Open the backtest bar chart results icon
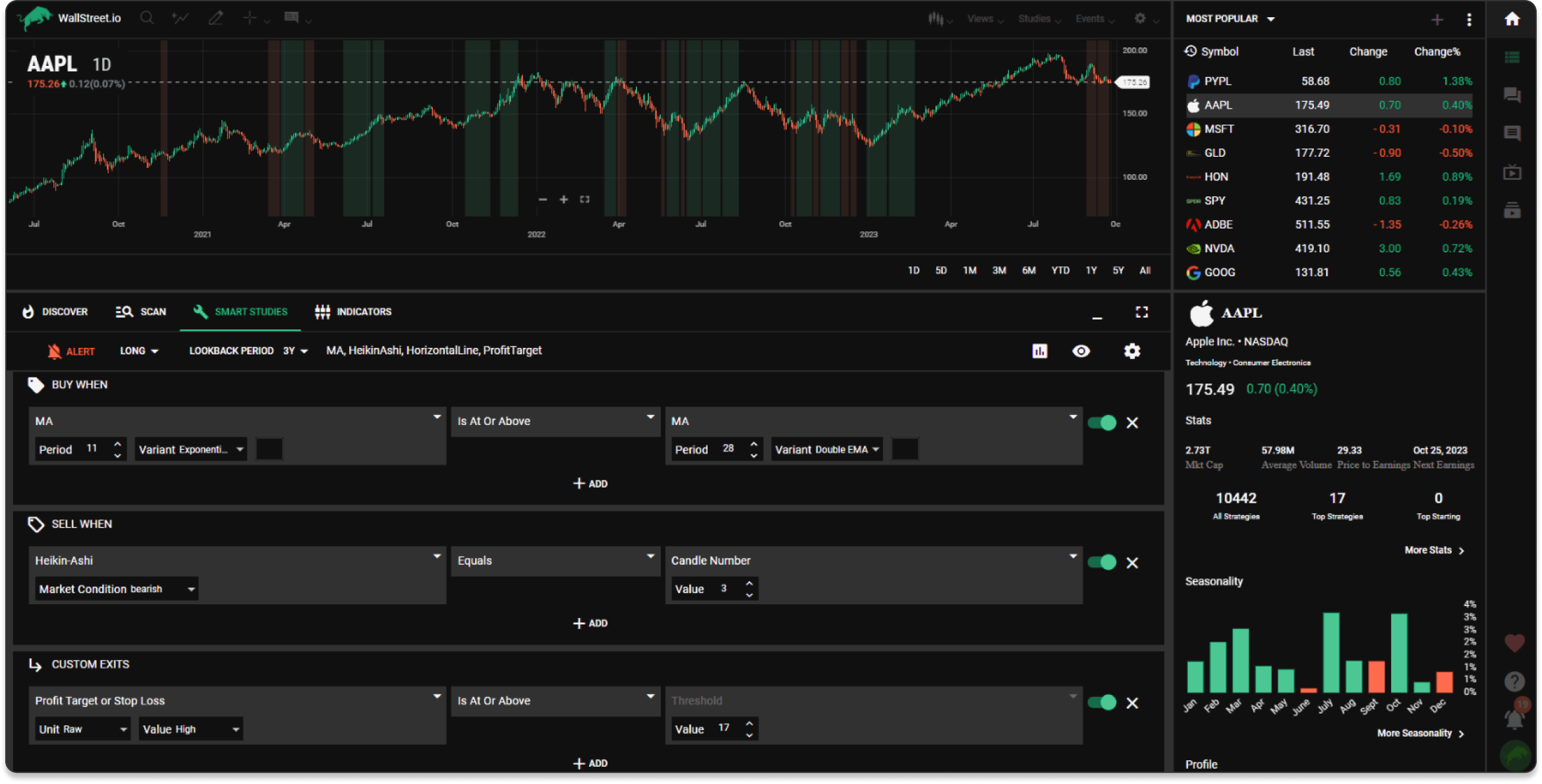The image size is (1542, 784). [x=1040, y=351]
